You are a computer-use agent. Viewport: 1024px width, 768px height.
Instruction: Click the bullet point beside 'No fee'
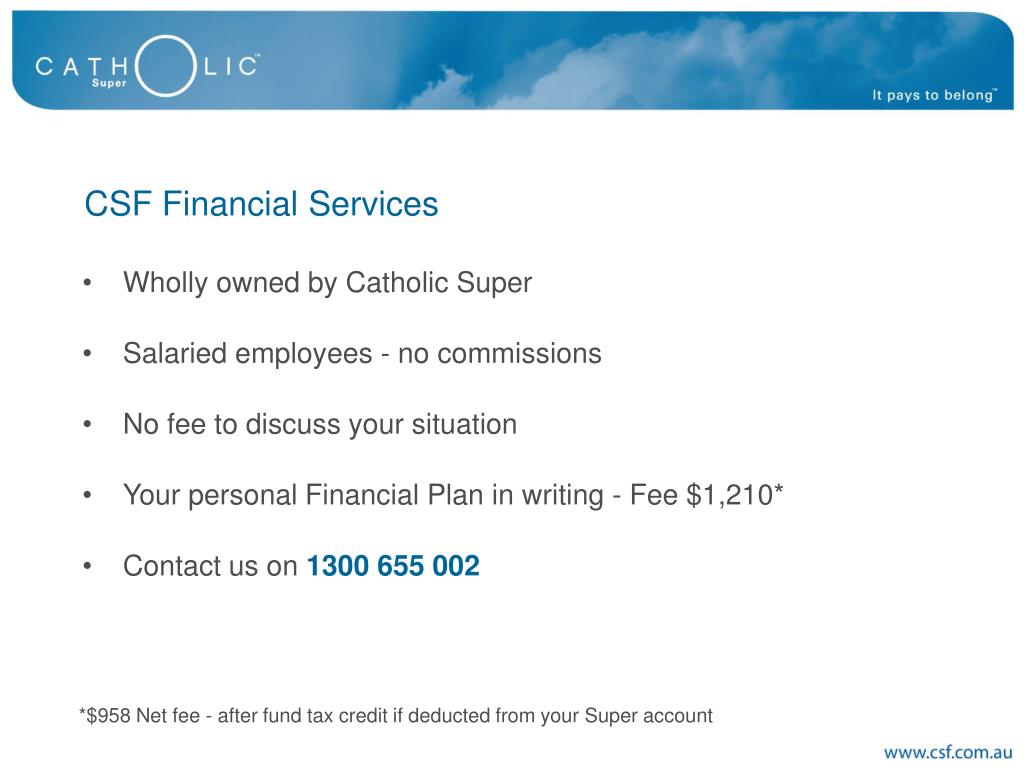tap(88, 425)
